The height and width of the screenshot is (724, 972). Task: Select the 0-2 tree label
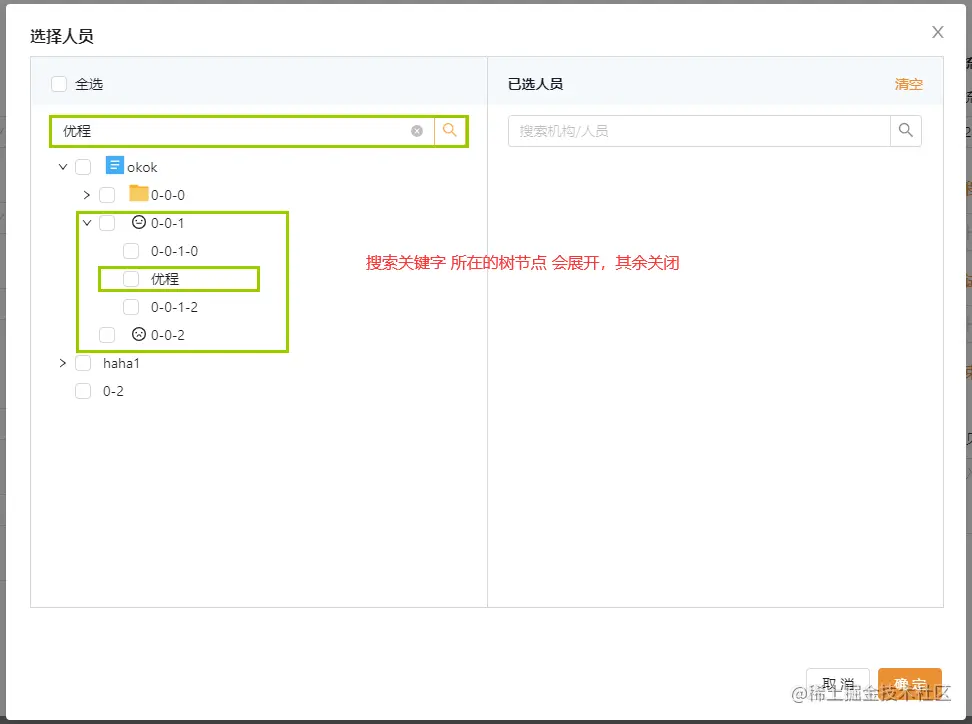click(x=113, y=391)
